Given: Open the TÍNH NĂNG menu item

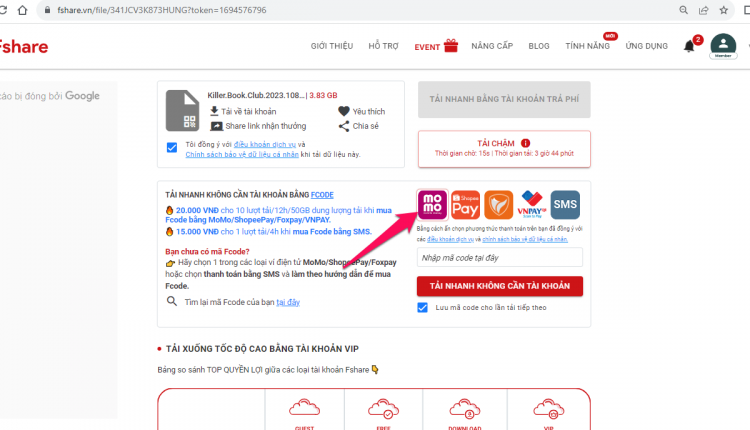Looking at the screenshot, I should tap(587, 46).
